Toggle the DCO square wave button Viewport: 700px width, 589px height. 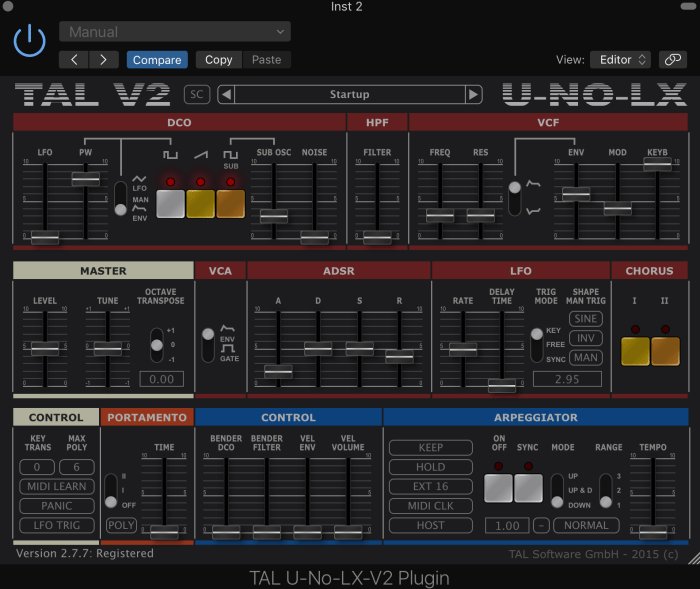coord(170,203)
